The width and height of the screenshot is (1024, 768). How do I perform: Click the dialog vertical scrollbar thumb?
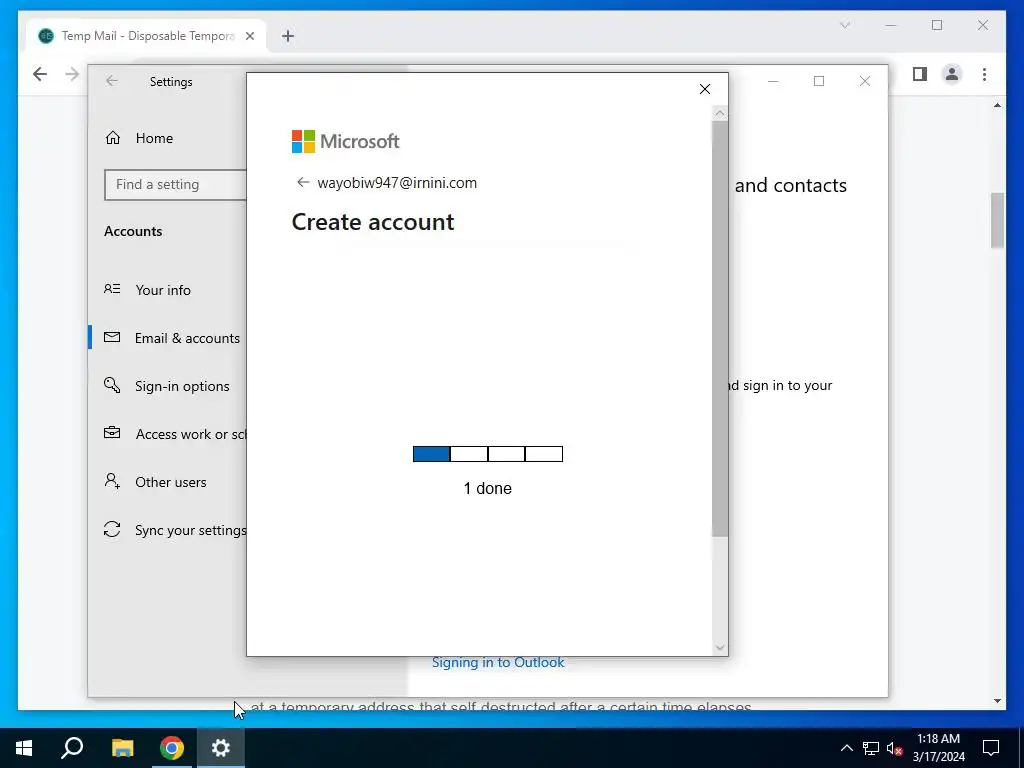coord(720,328)
